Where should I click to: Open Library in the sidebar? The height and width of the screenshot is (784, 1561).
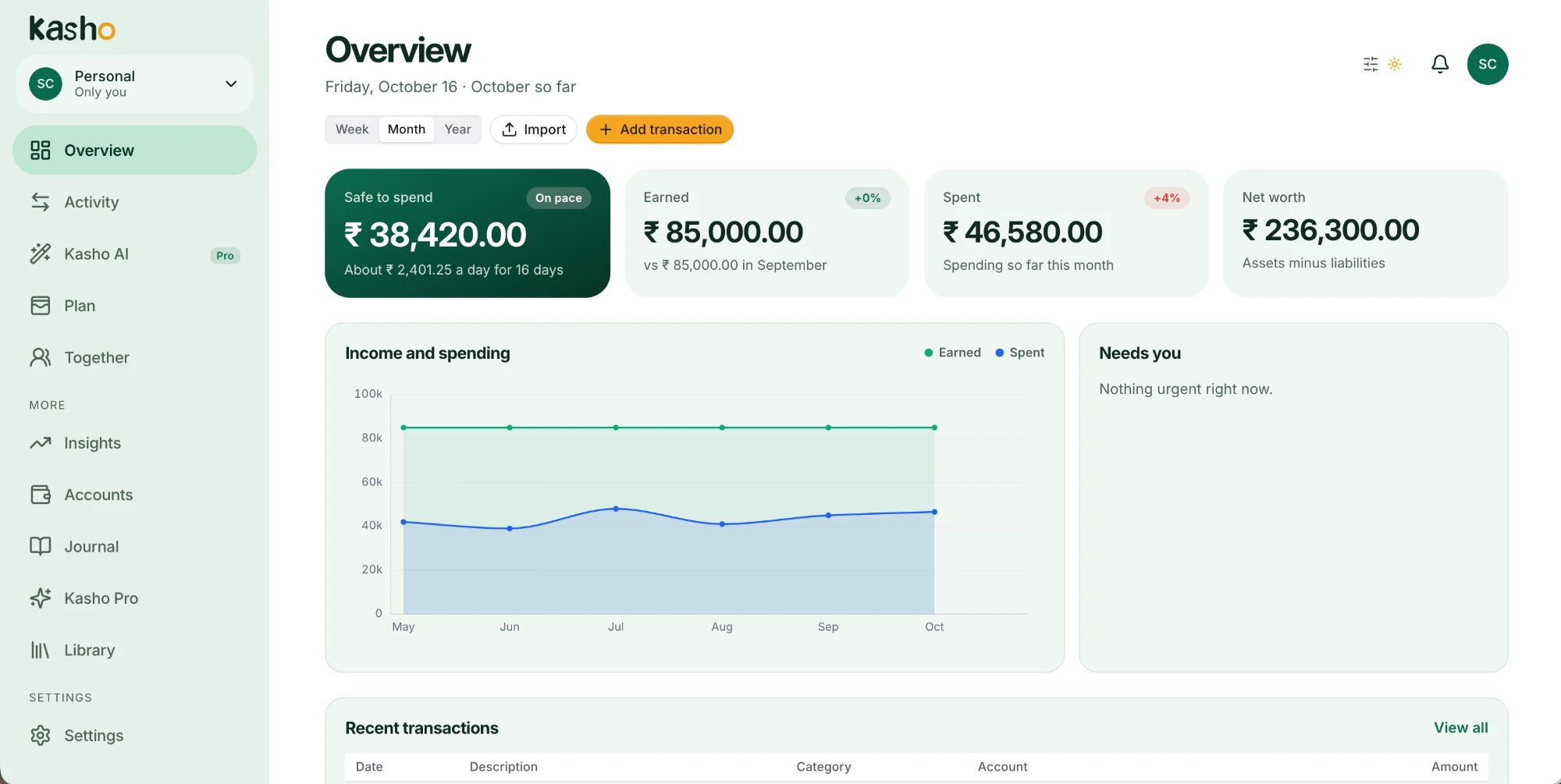134,650
